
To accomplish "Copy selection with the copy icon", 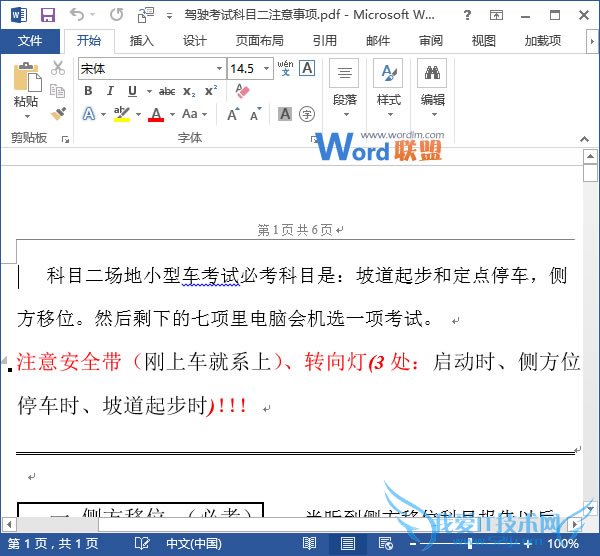I will point(58,91).
